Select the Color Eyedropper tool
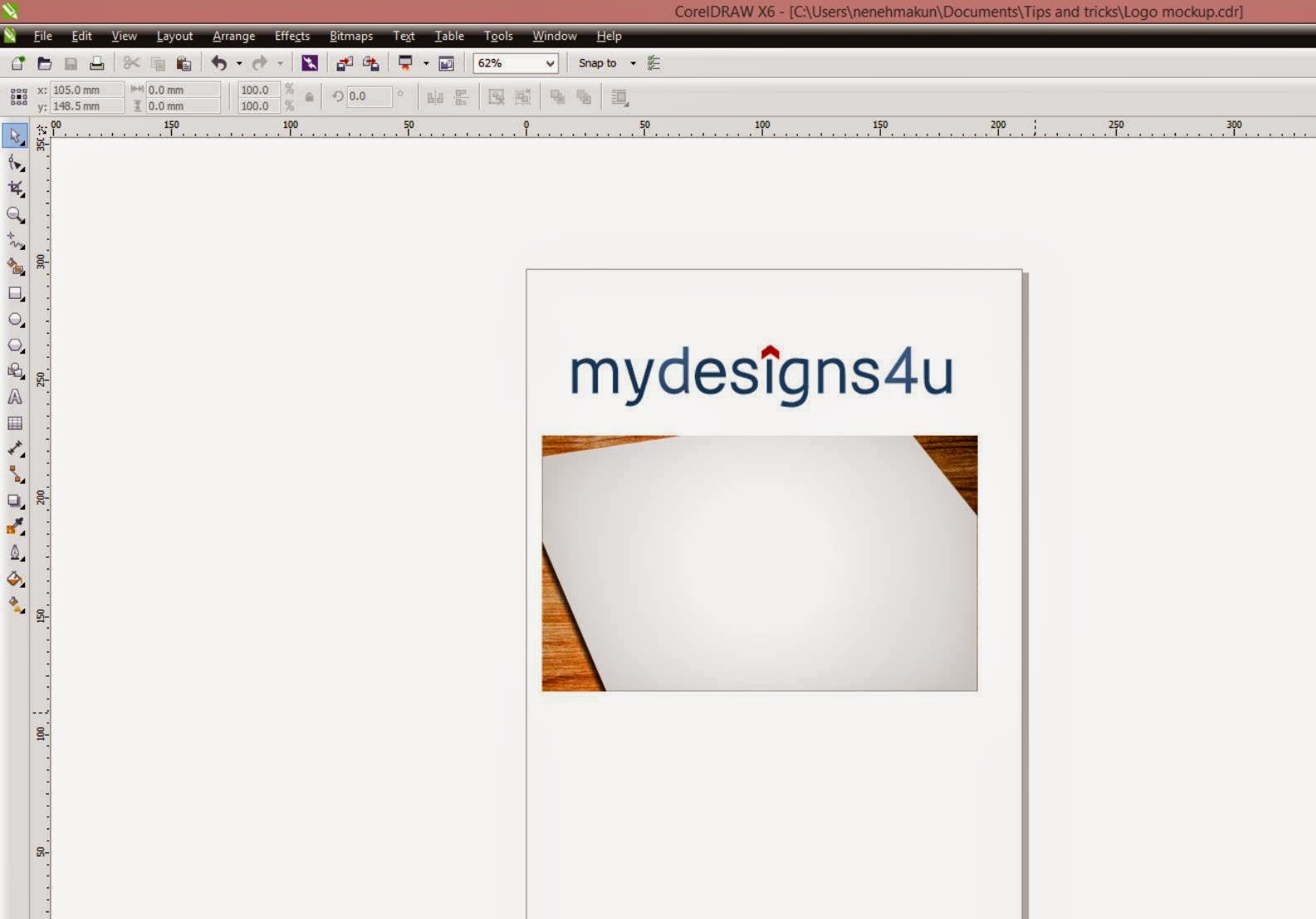This screenshot has height=919, width=1316. coord(15,526)
